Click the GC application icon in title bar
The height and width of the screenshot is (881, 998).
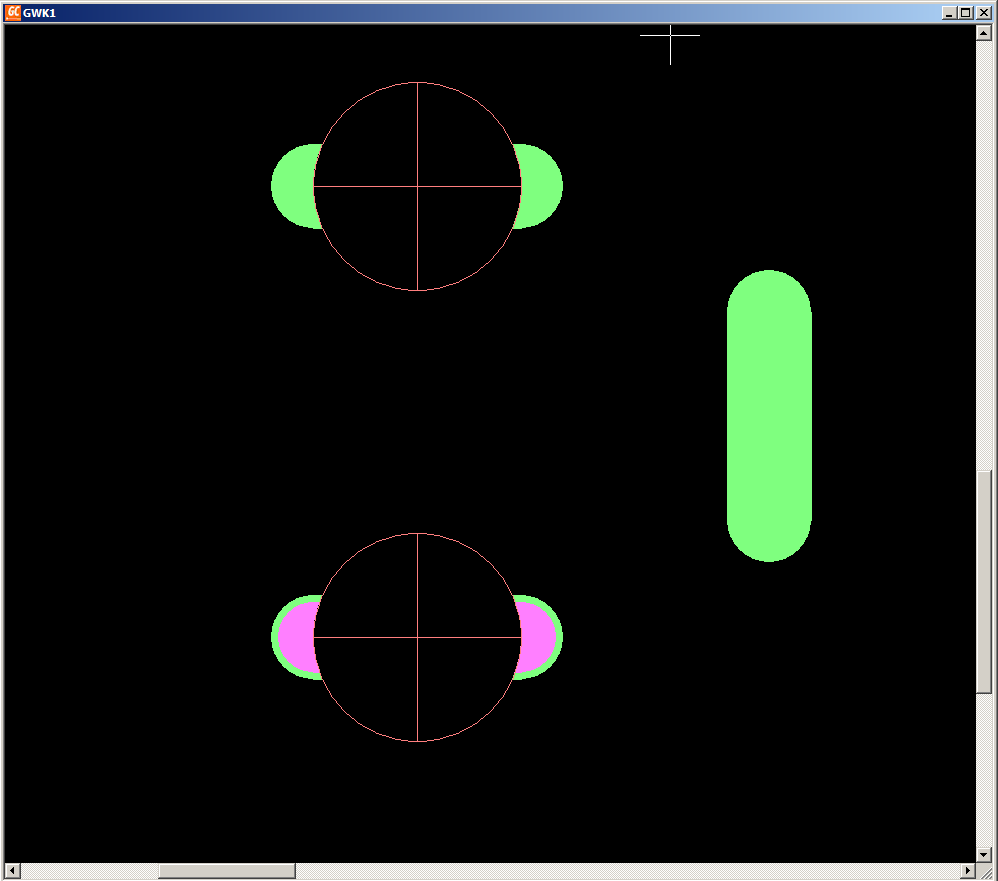click(x=13, y=13)
